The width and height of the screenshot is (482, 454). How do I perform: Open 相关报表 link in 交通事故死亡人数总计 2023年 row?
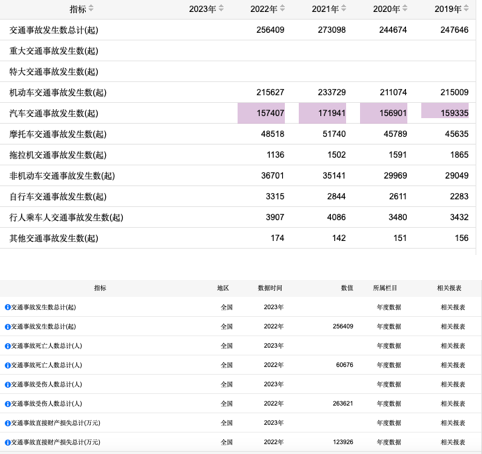[x=453, y=346]
